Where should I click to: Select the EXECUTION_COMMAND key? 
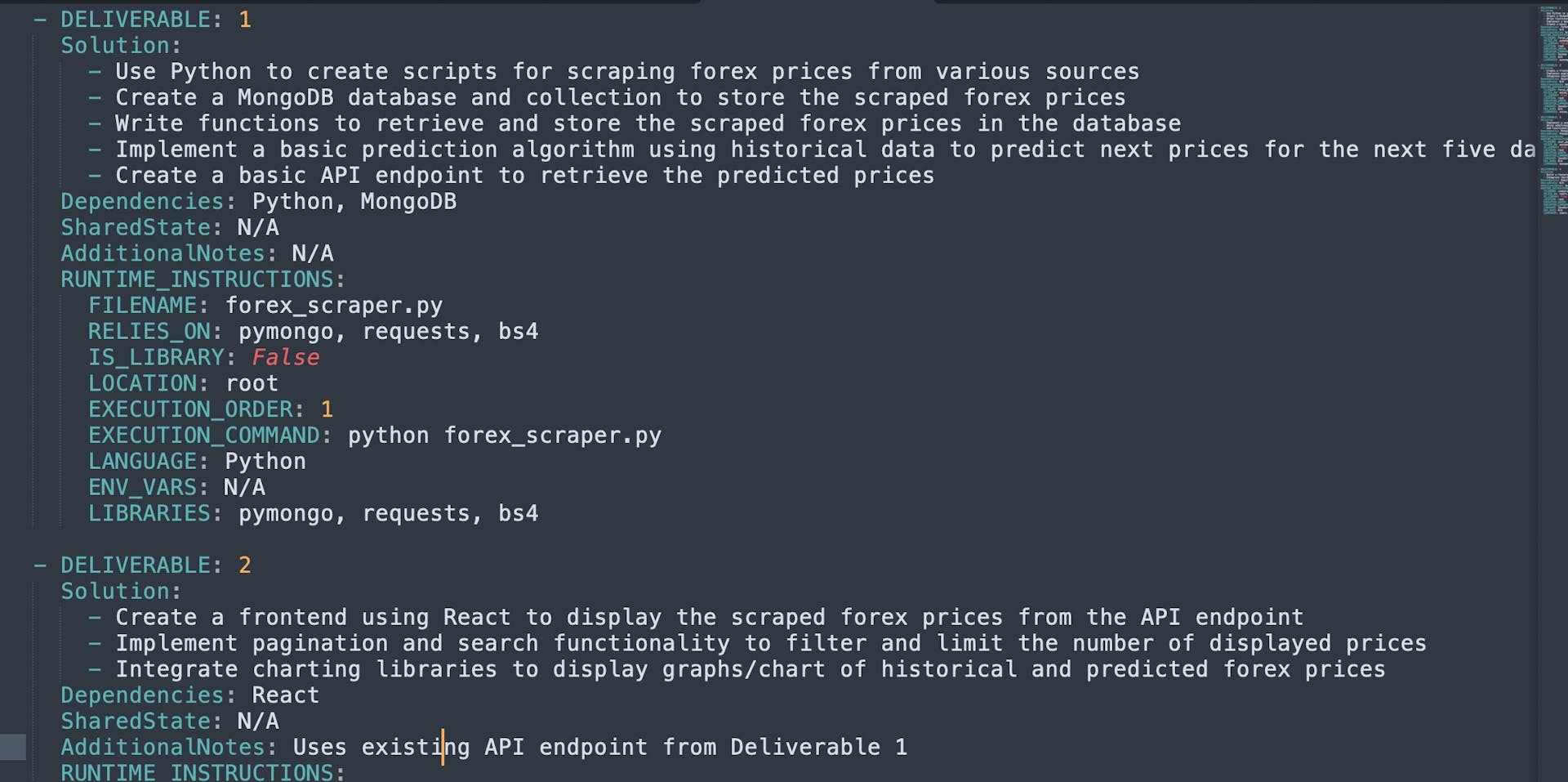pos(204,436)
